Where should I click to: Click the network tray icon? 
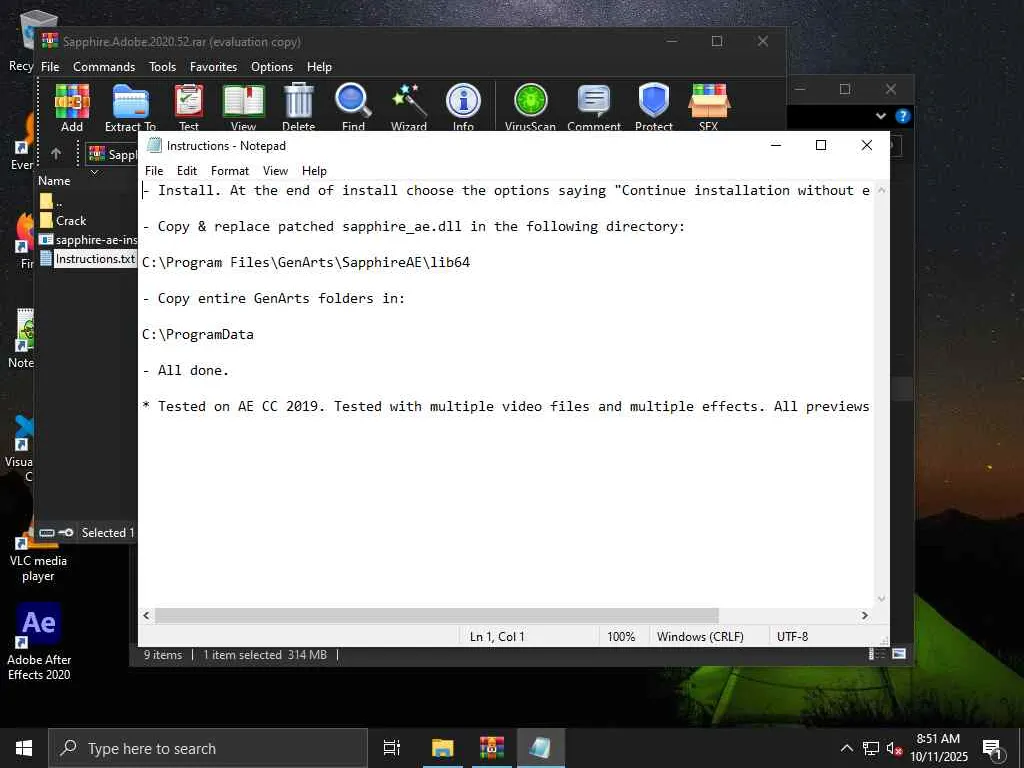tap(871, 749)
